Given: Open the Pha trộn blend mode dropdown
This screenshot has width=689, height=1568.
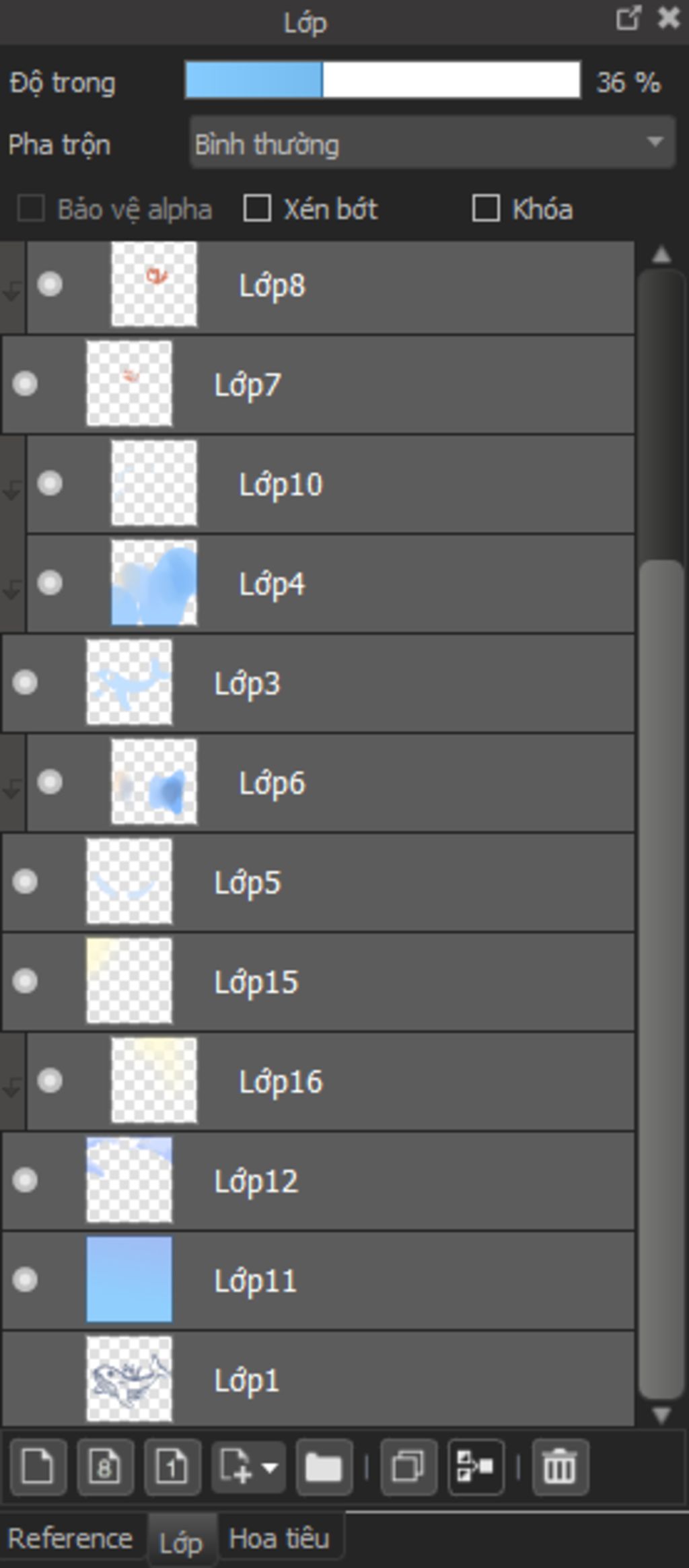Looking at the screenshot, I should pos(432,143).
